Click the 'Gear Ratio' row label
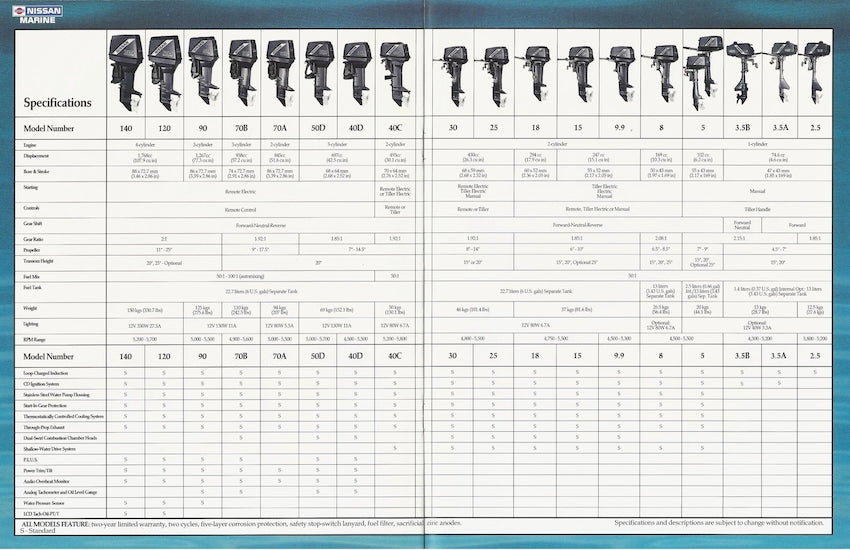Screen dimensions: 850x550 tap(33, 239)
